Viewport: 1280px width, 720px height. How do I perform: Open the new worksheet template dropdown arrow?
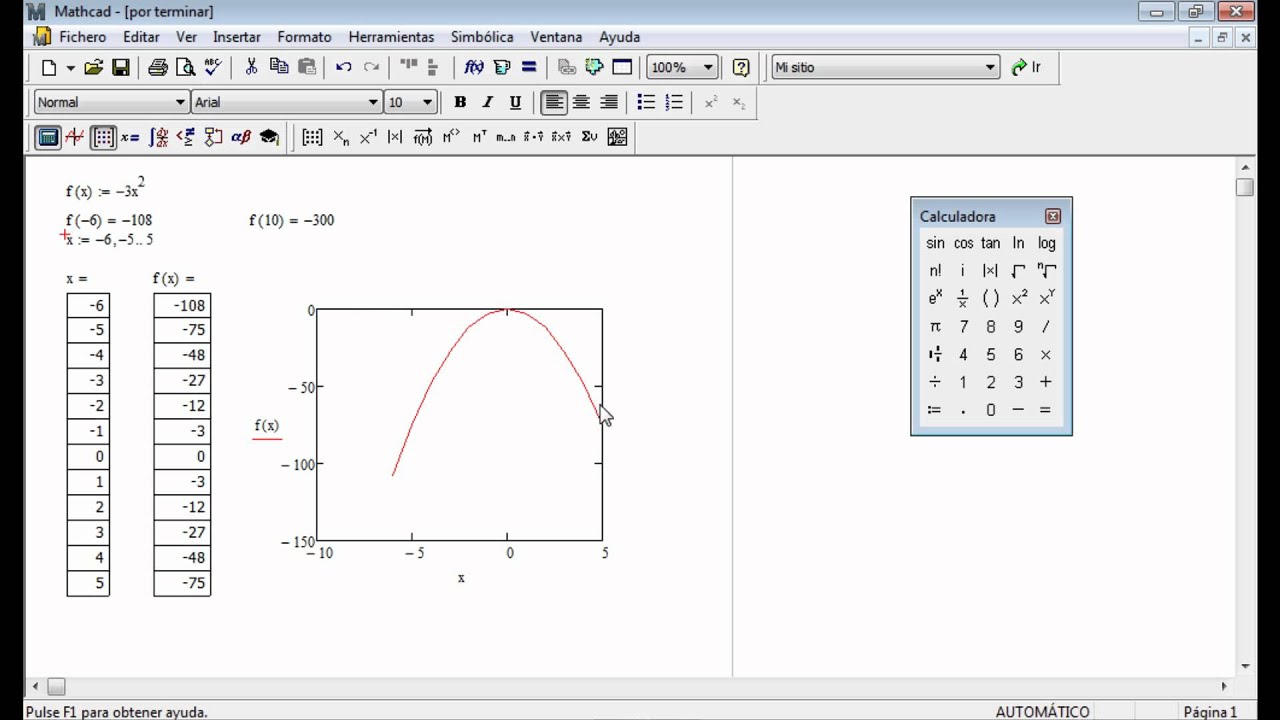tap(70, 68)
